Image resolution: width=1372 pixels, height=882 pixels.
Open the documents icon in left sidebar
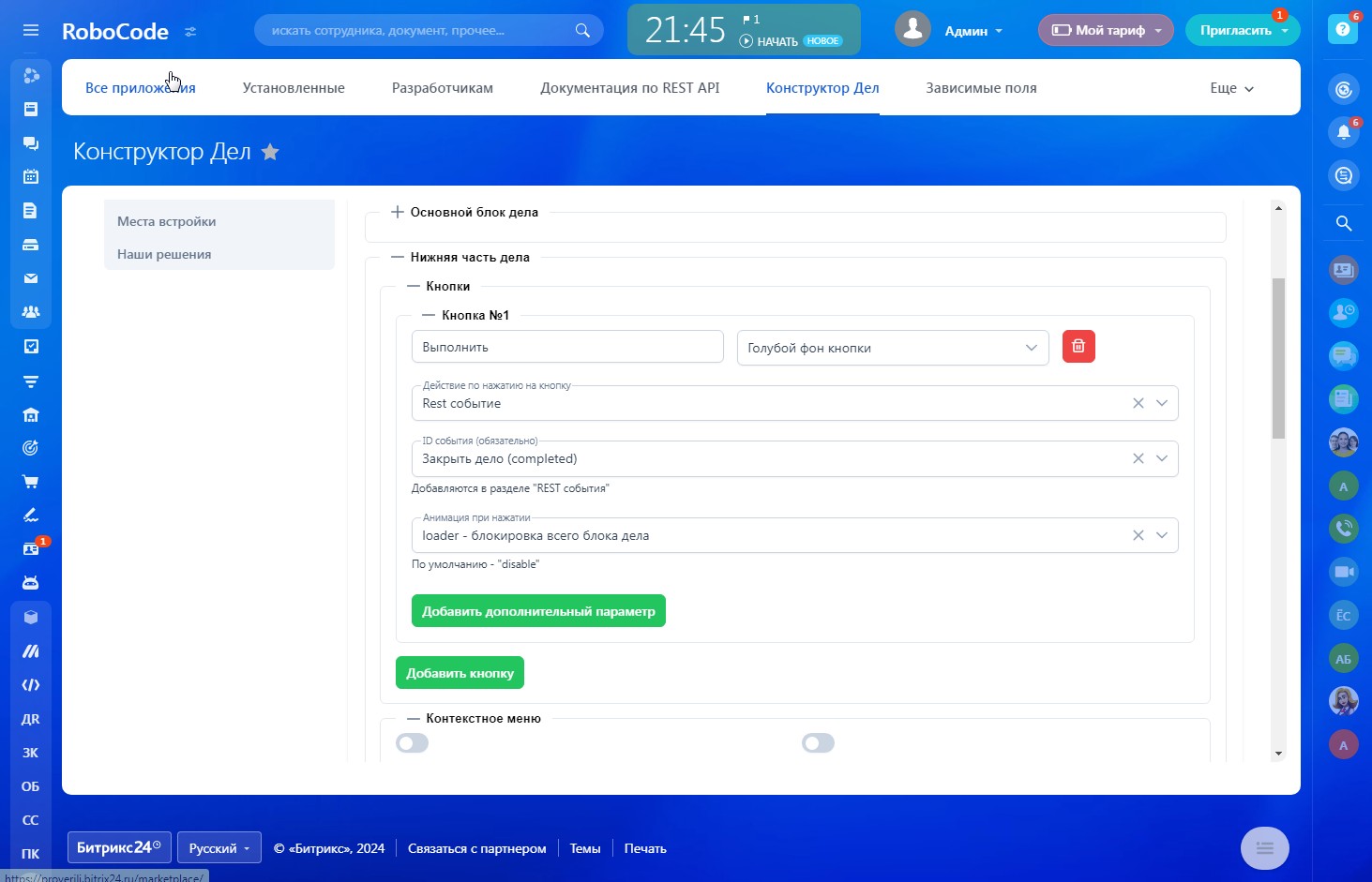click(31, 210)
